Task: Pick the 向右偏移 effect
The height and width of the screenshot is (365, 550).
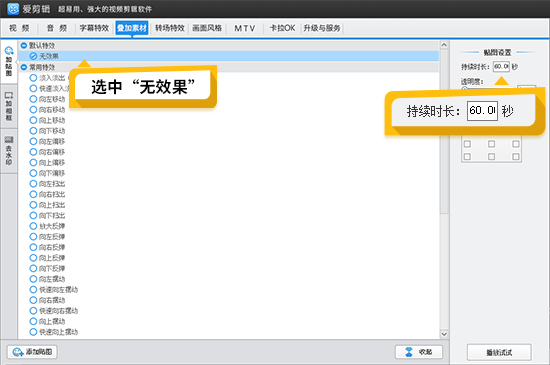Action: click(47, 152)
